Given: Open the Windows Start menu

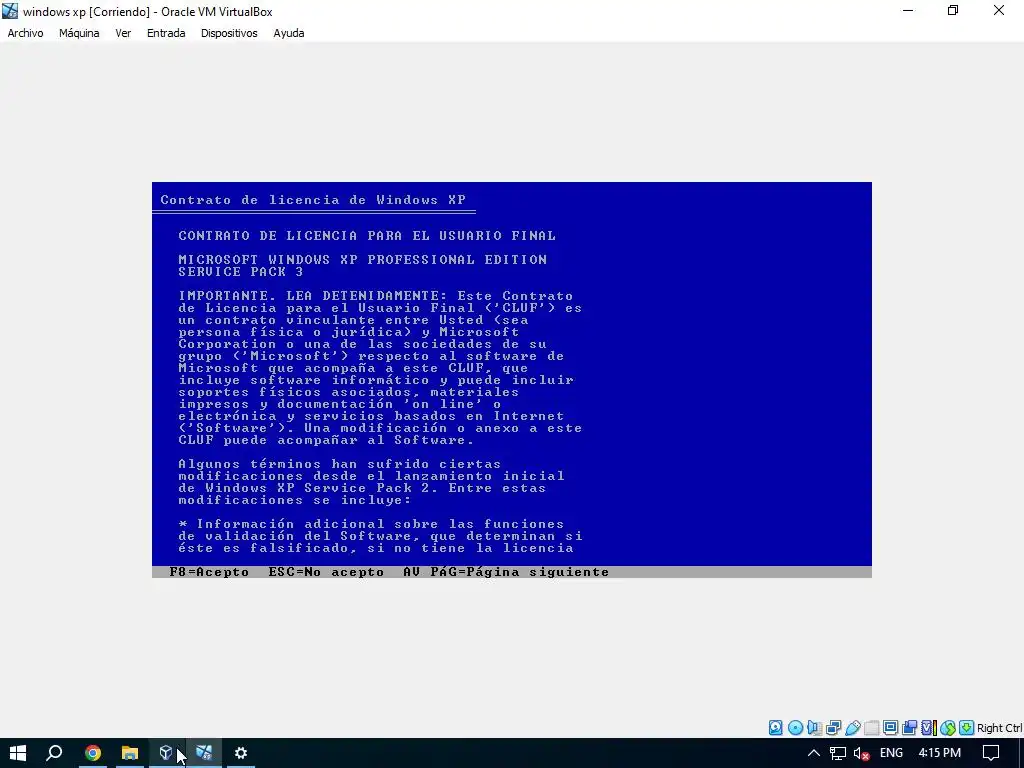Looking at the screenshot, I should [18, 753].
